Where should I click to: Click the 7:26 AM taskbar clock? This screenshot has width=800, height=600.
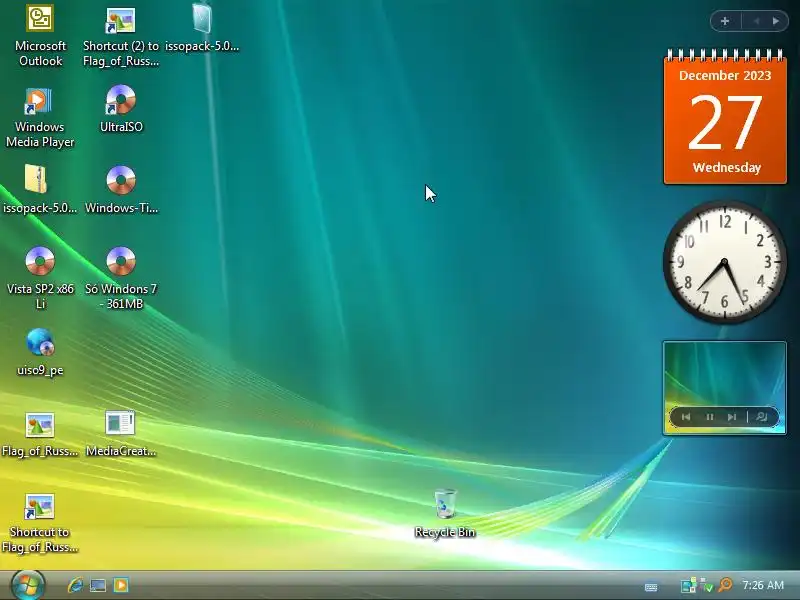click(x=763, y=585)
